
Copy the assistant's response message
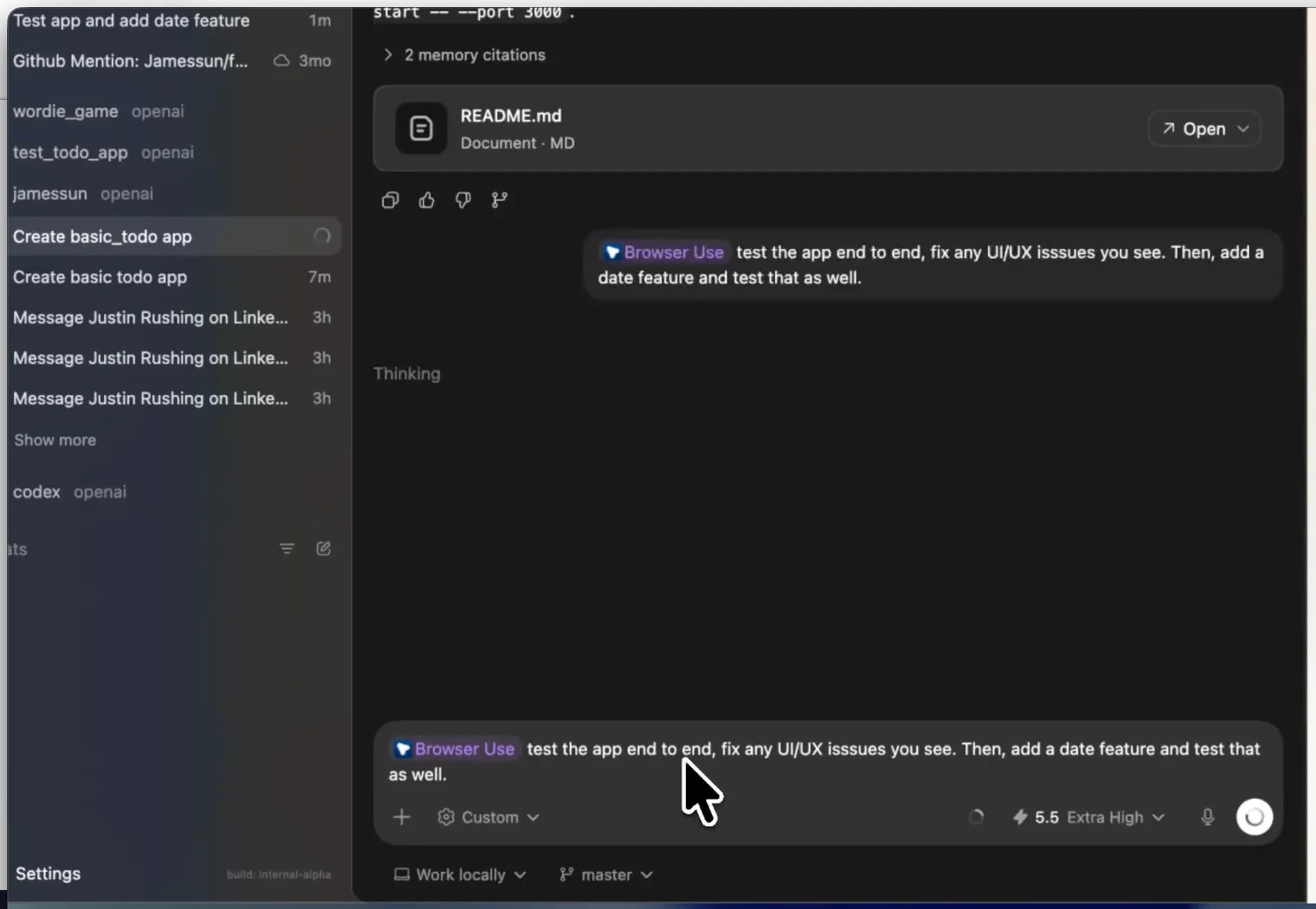tap(390, 199)
